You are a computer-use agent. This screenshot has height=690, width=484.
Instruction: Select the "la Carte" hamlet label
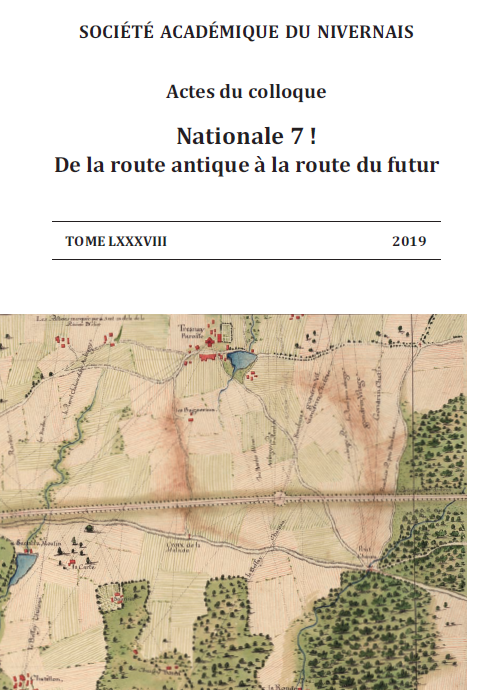click(84, 567)
